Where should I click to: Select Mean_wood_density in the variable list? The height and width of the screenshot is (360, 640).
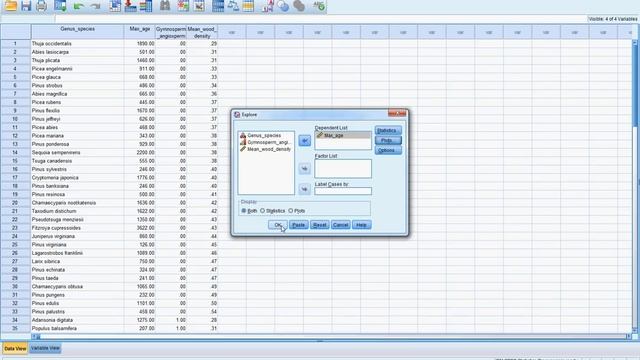(x=266, y=149)
